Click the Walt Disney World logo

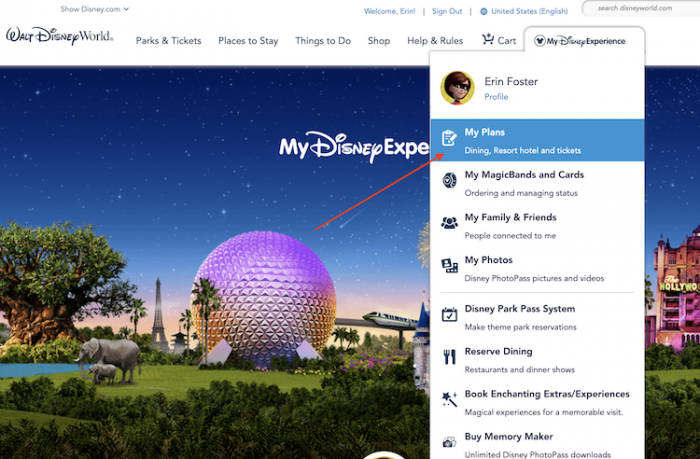(59, 36)
